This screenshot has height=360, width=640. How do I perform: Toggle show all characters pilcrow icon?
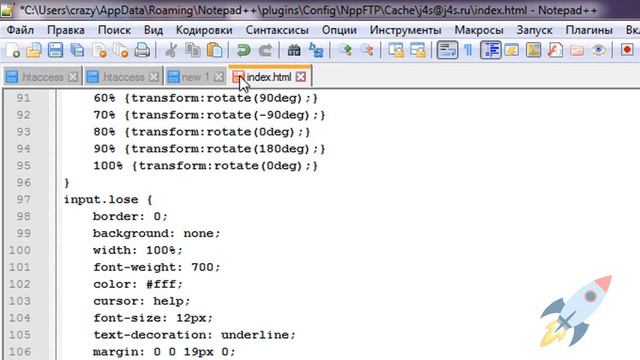coord(469,50)
